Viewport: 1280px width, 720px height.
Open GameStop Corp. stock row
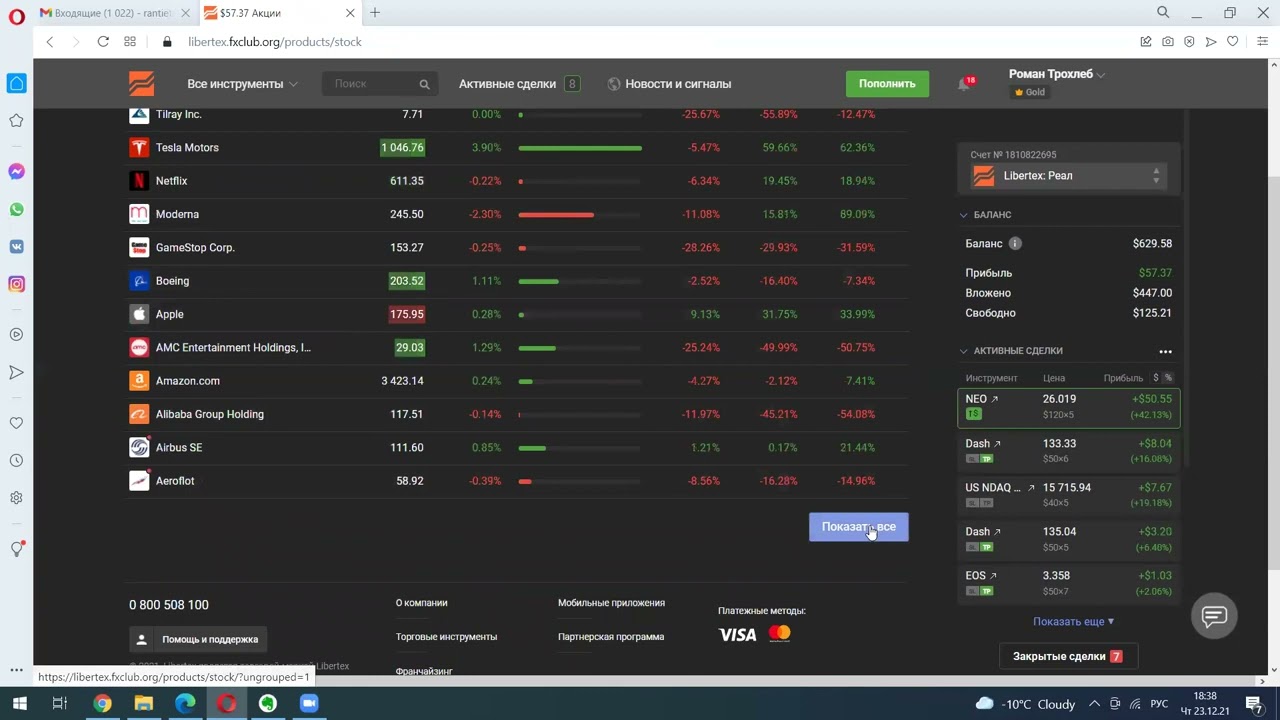(518, 248)
